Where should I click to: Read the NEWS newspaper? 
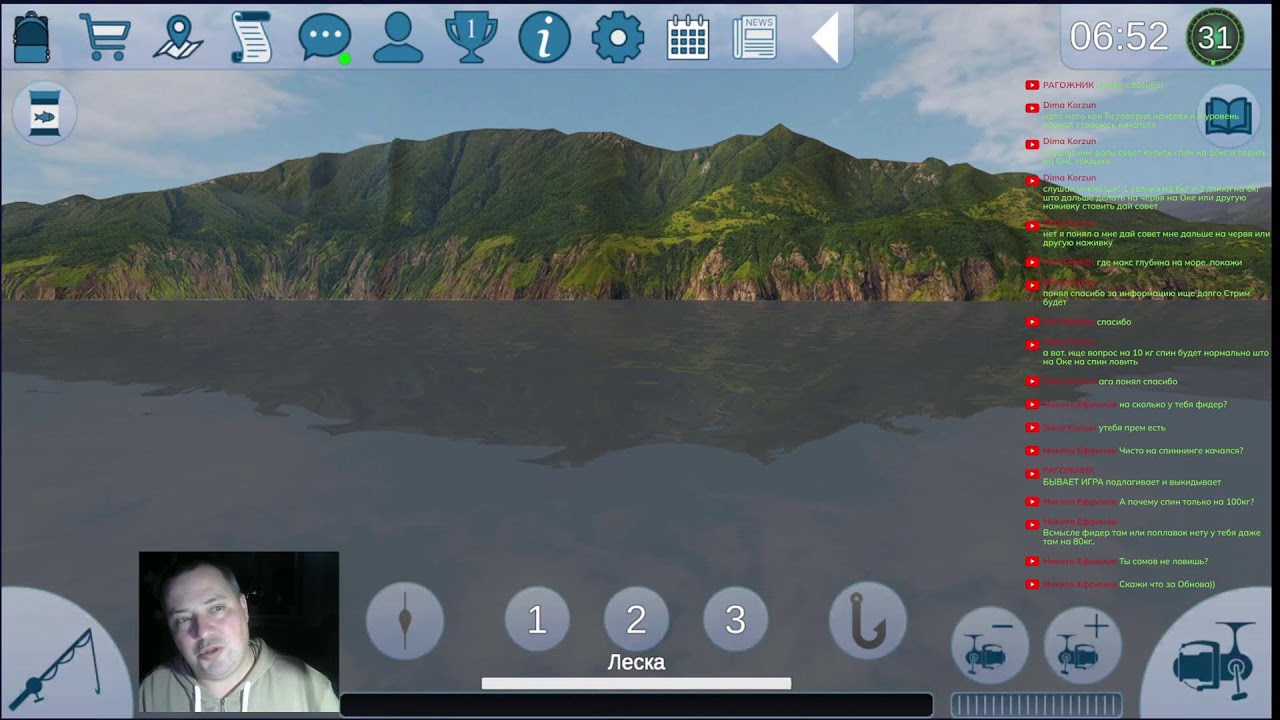[755, 38]
